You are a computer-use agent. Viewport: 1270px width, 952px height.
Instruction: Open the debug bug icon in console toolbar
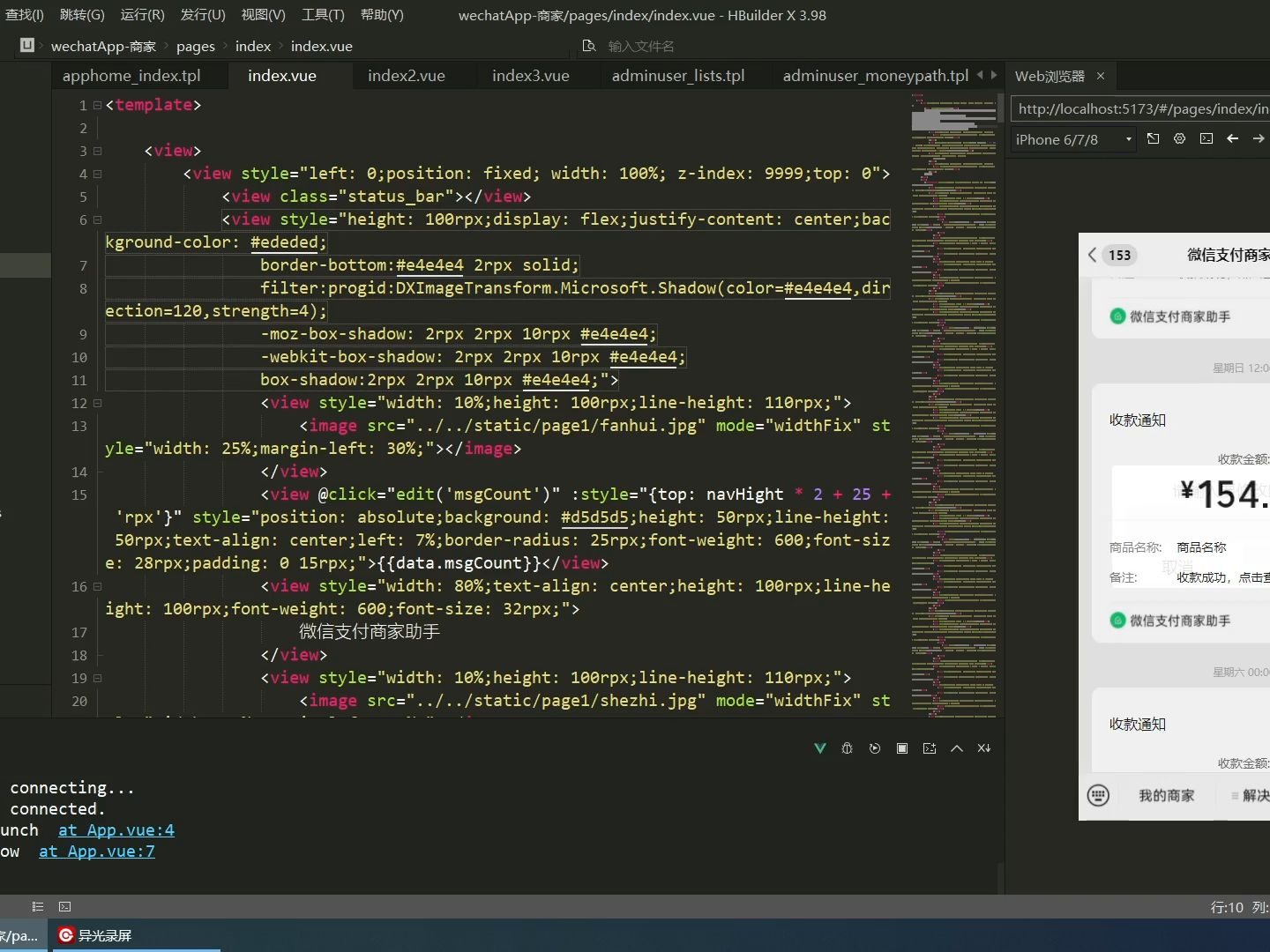848,748
